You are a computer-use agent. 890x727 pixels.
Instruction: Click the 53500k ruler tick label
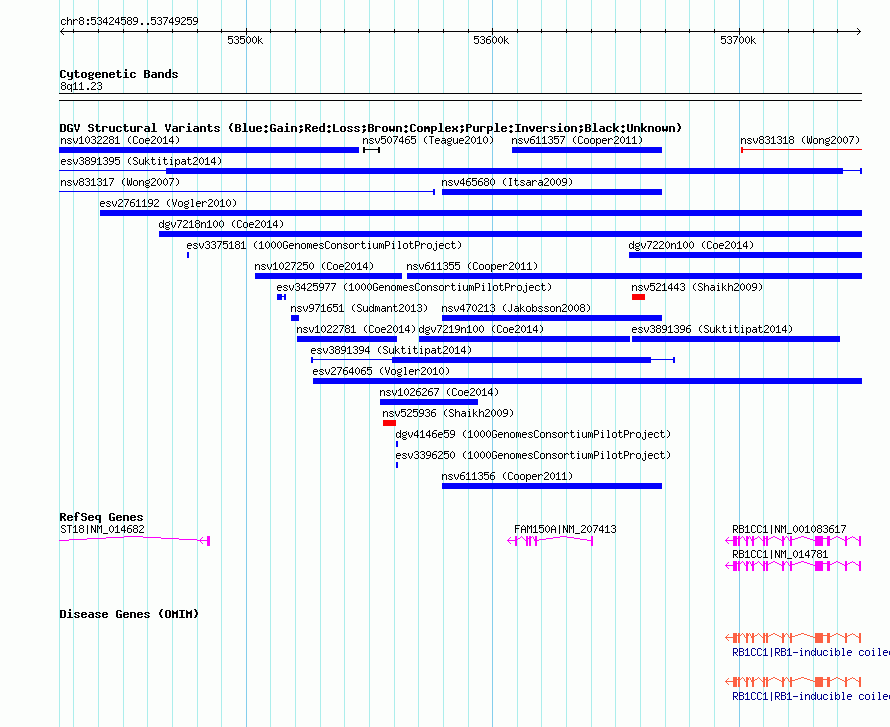click(x=245, y=41)
